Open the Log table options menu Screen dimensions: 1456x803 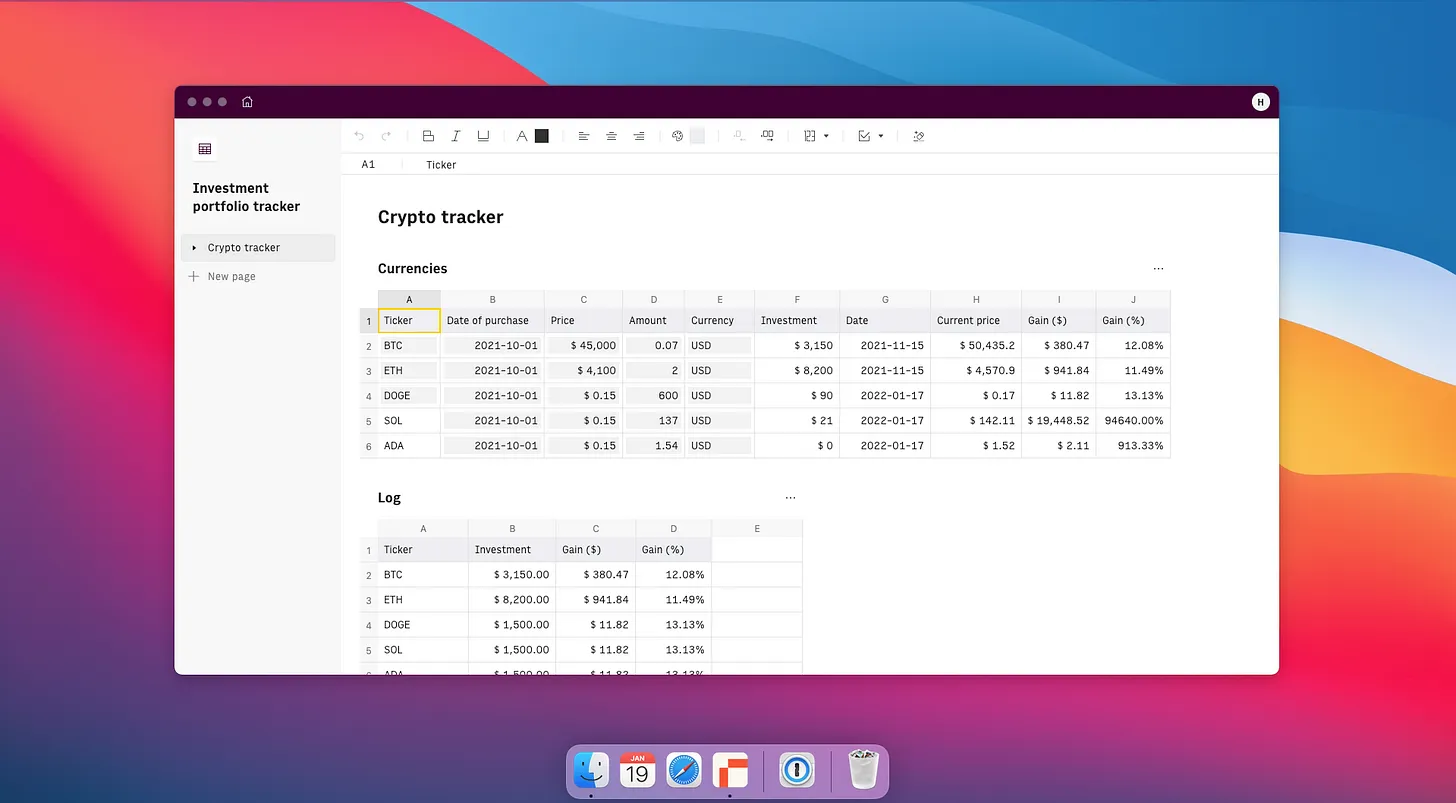click(x=790, y=498)
